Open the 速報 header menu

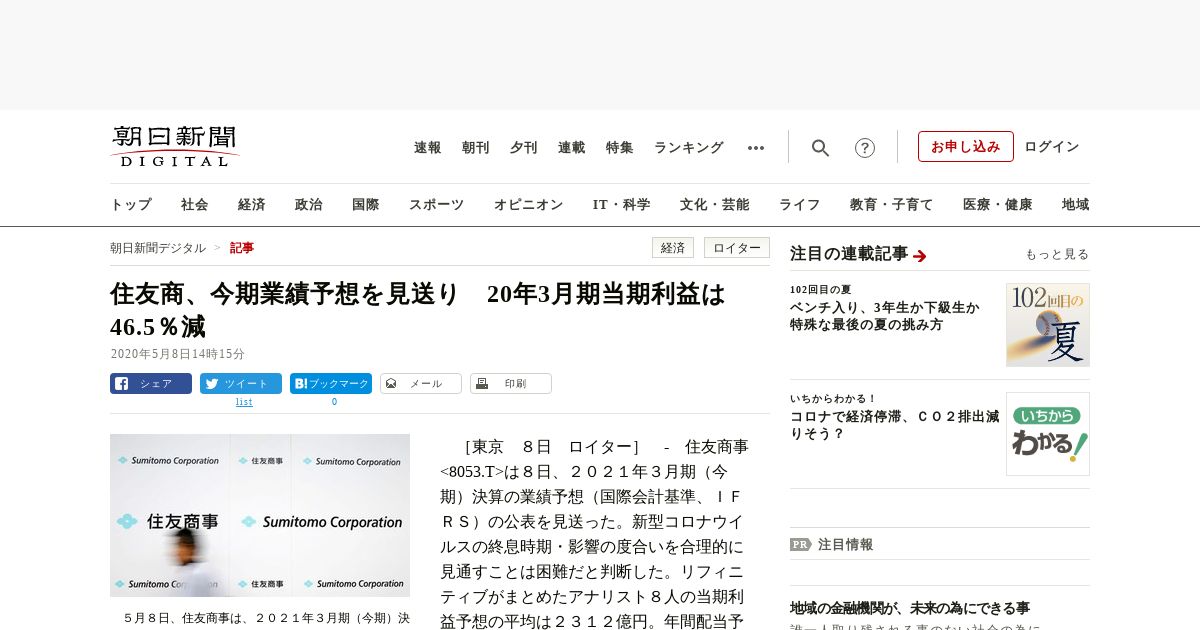[428, 148]
